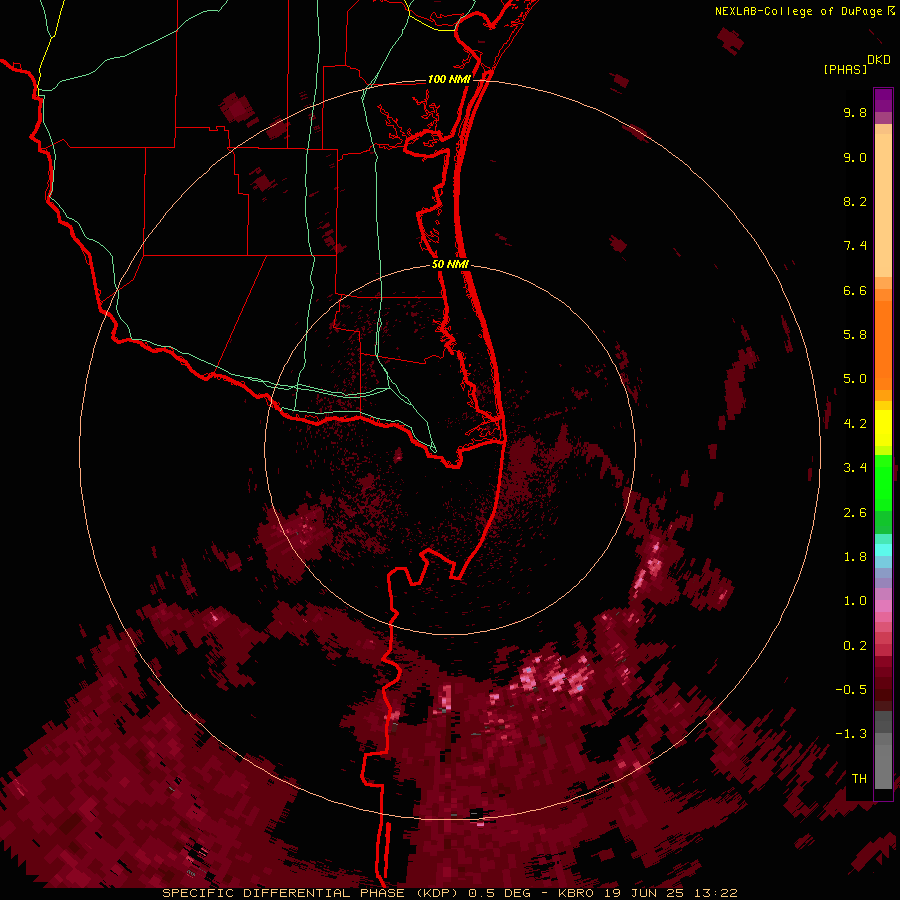Click the 2.6 value on the scale

click(855, 513)
